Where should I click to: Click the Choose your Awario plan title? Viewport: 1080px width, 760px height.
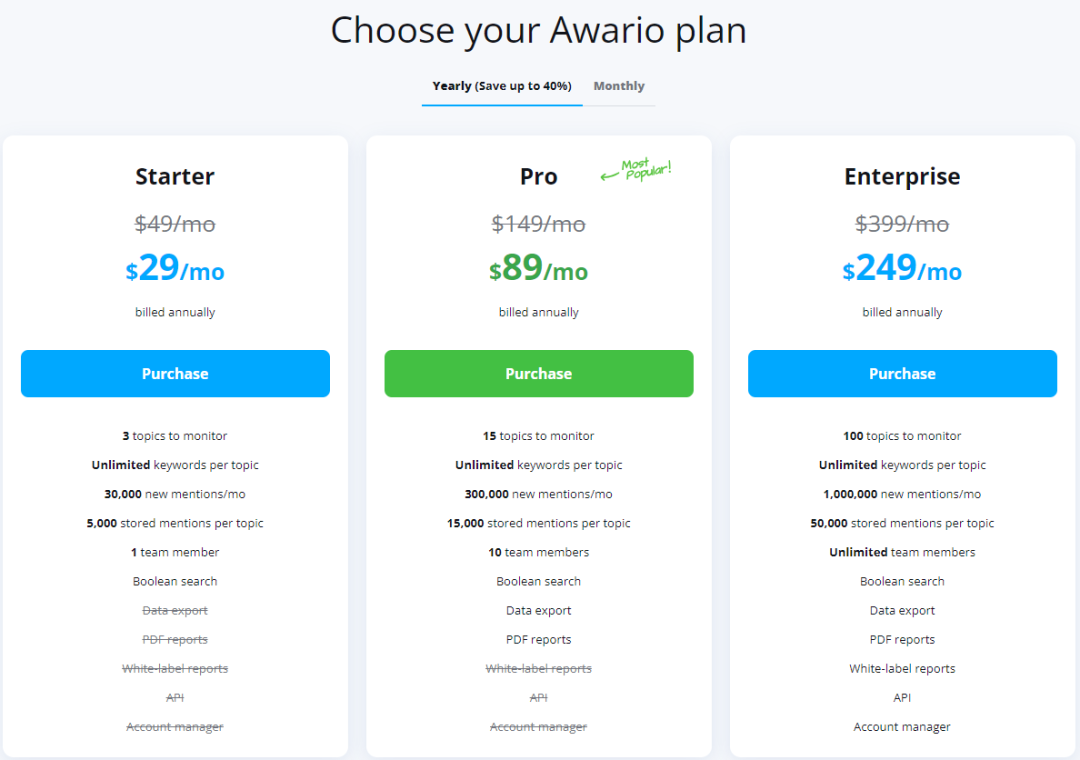coord(539,31)
